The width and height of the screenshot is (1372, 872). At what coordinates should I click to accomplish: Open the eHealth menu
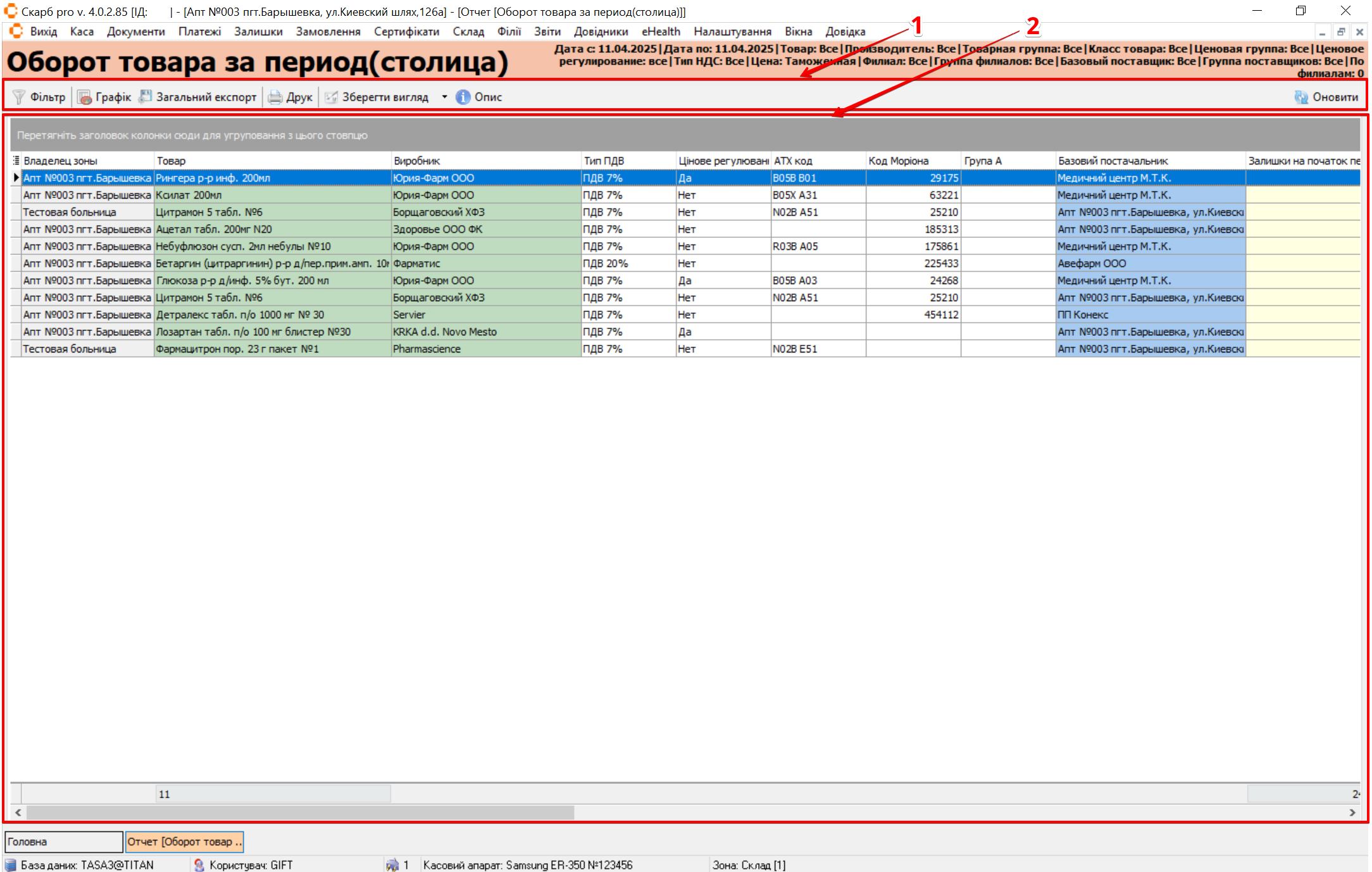coord(661,32)
